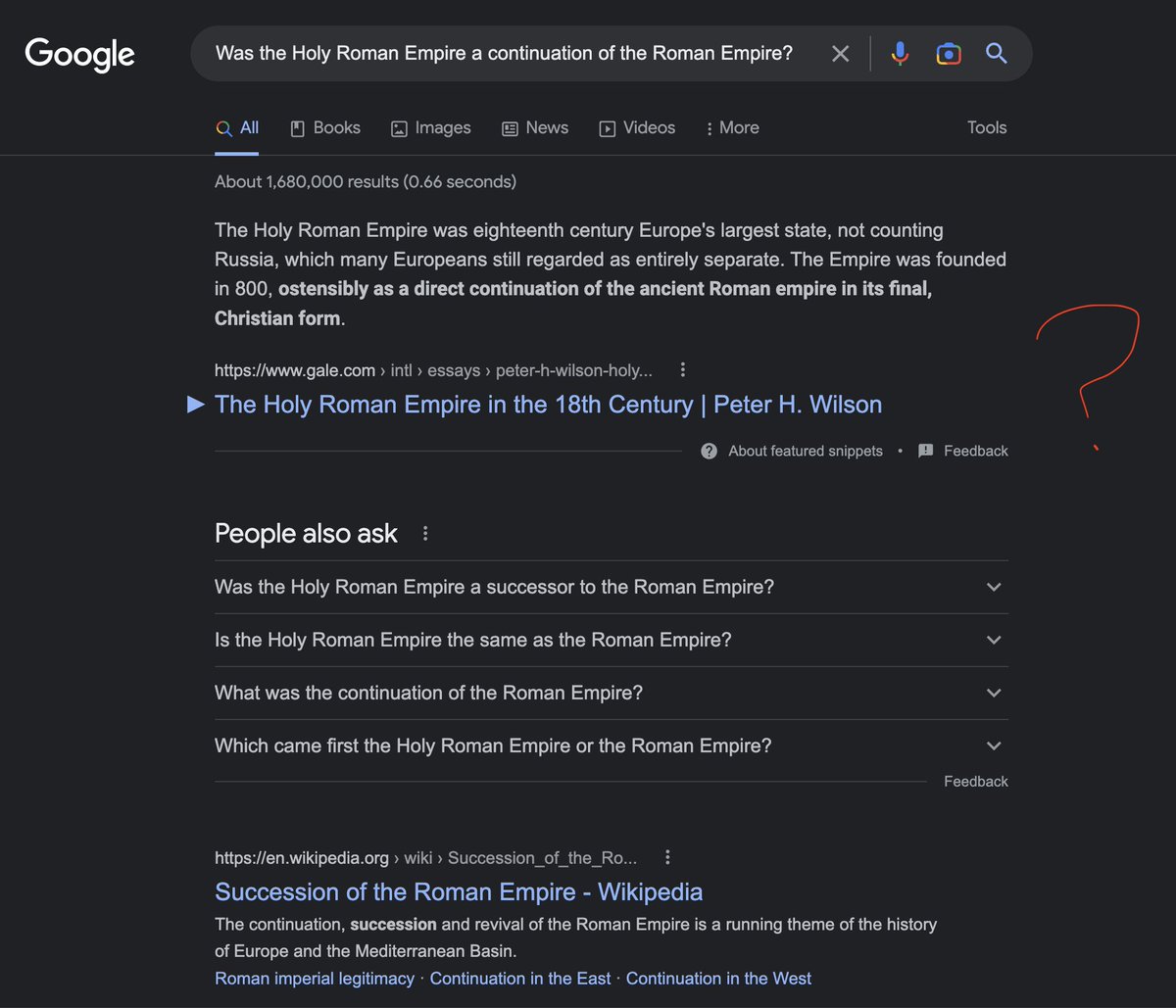Open People also ask options menu
Image resolution: width=1176 pixels, height=1008 pixels.
[425, 534]
